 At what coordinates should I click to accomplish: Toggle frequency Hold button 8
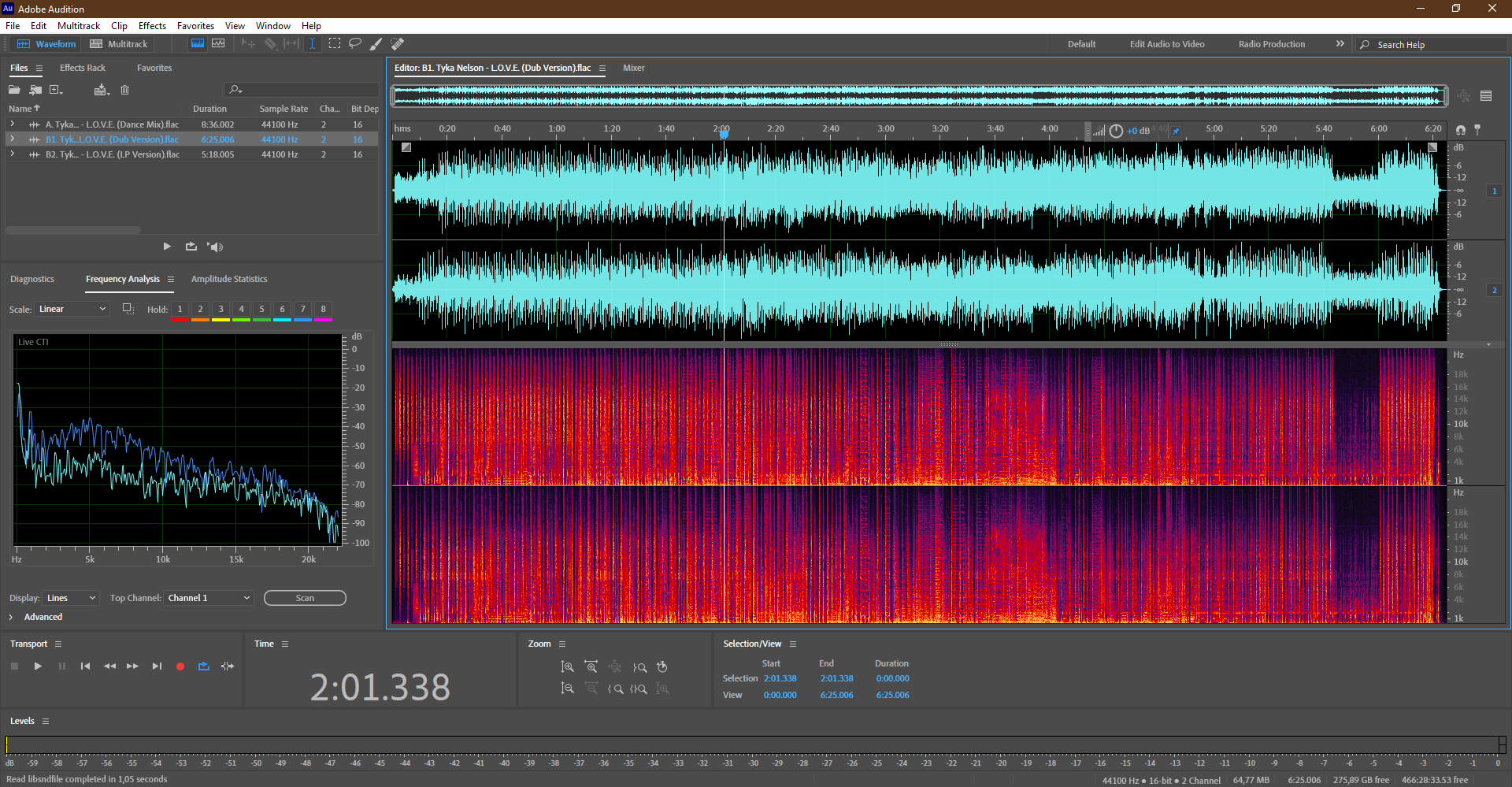click(323, 309)
